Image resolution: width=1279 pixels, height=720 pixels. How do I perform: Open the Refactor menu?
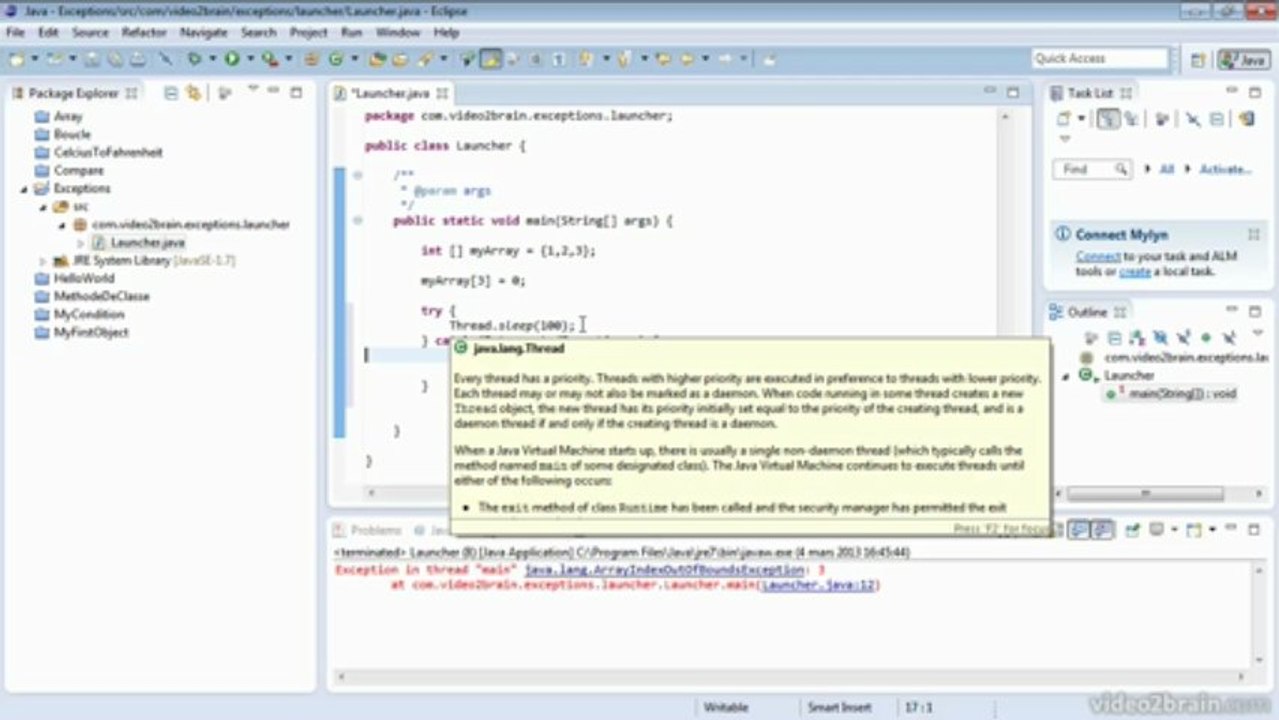(x=144, y=32)
